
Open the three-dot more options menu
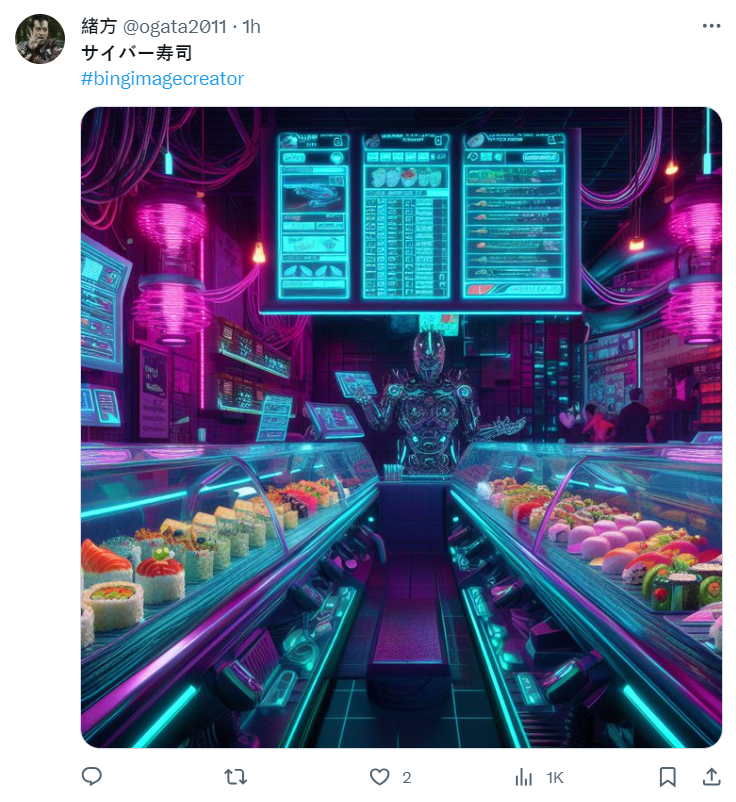point(711,26)
